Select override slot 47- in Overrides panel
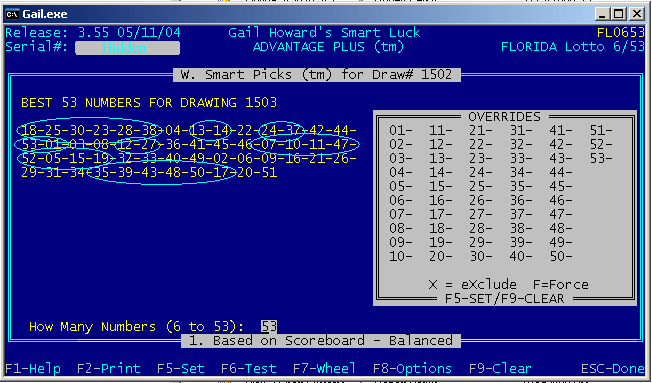This screenshot has height=383, width=652. point(561,214)
